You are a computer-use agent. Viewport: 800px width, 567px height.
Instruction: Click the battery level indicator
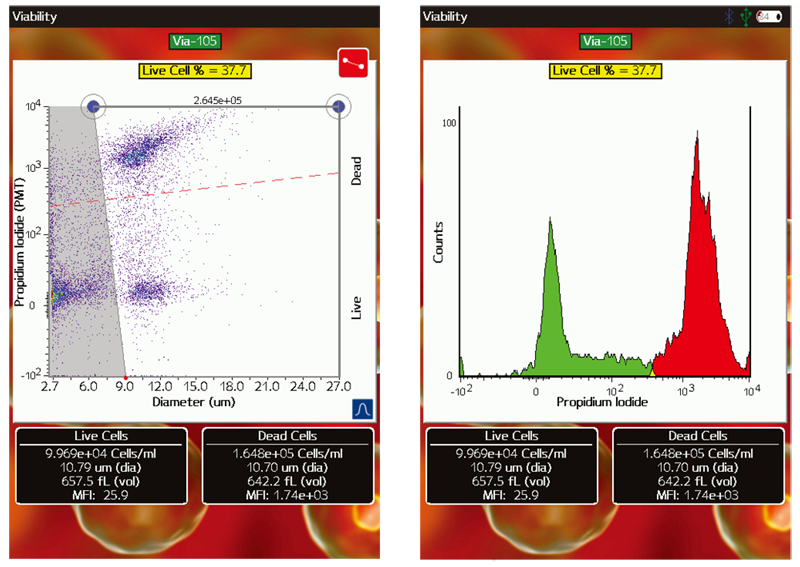[769, 16]
